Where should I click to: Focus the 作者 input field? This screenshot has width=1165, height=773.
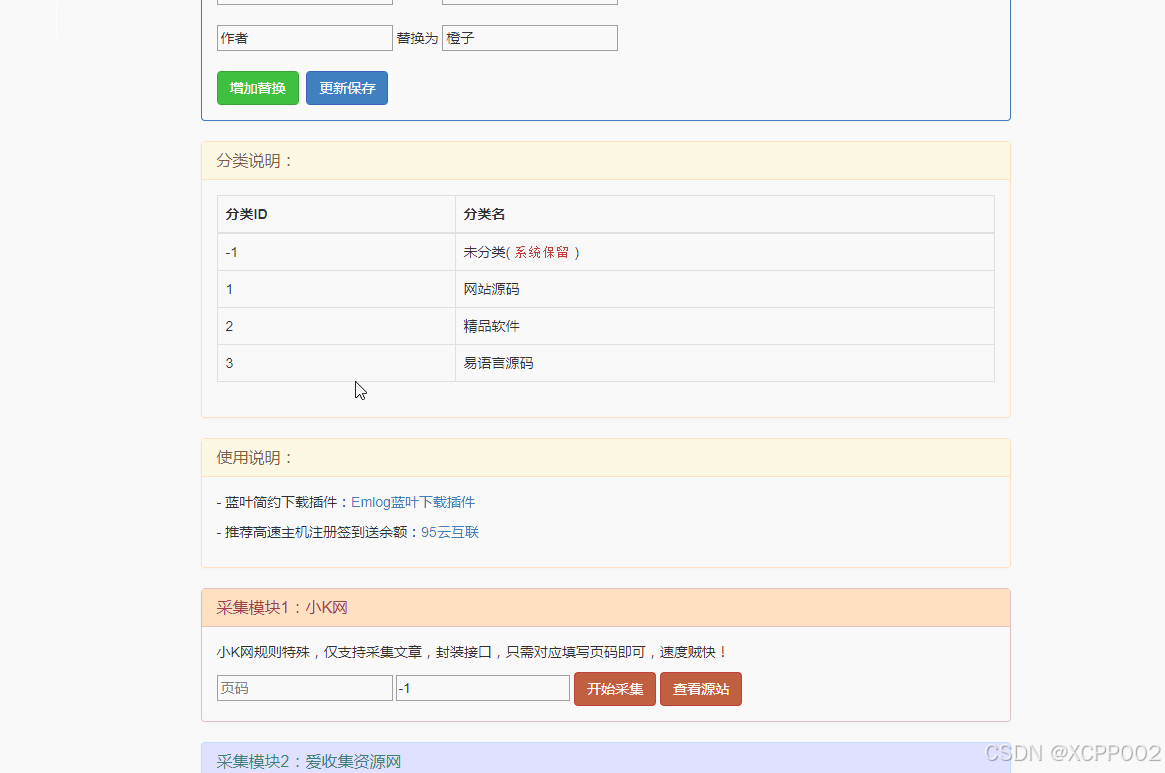305,38
